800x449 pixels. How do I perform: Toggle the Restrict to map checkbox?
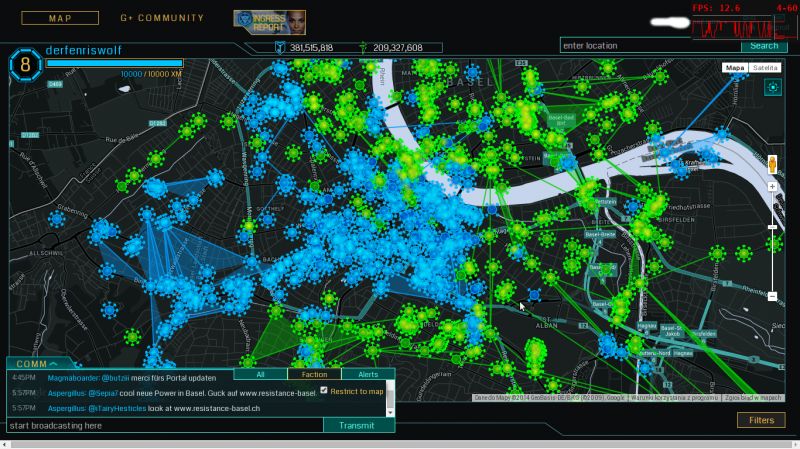click(x=323, y=390)
